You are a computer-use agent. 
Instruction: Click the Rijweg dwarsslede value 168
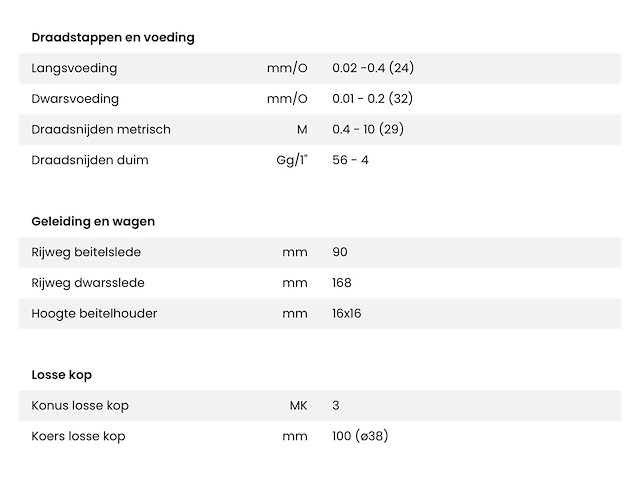click(342, 283)
